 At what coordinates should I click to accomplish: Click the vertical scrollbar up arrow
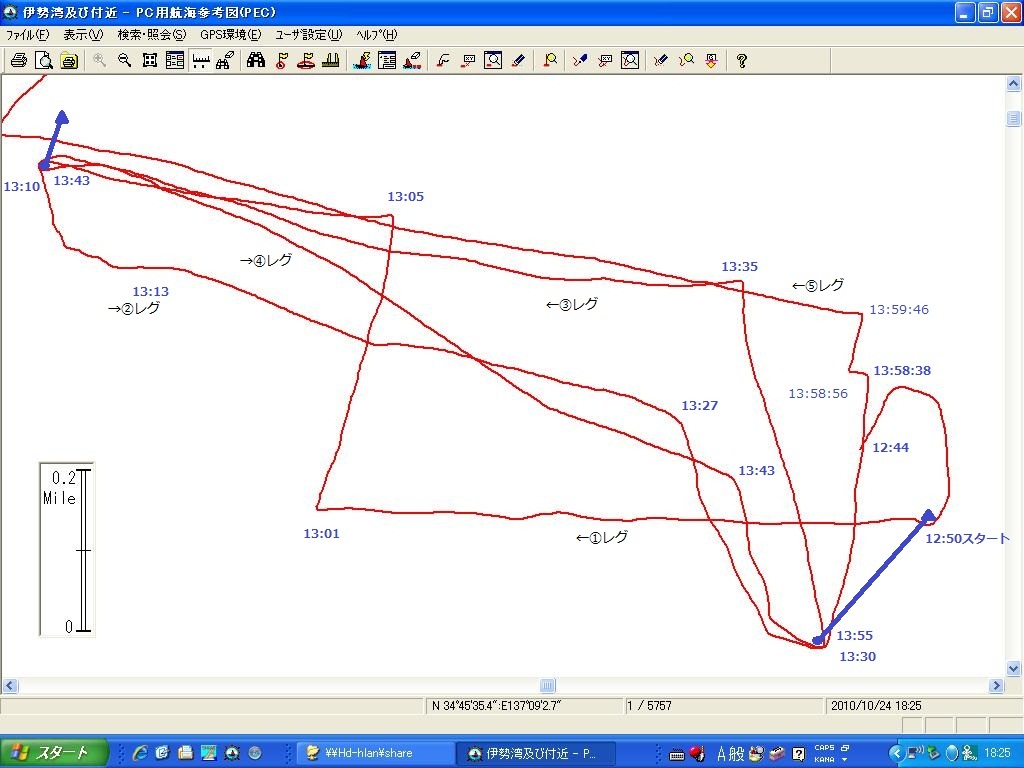[1014, 84]
